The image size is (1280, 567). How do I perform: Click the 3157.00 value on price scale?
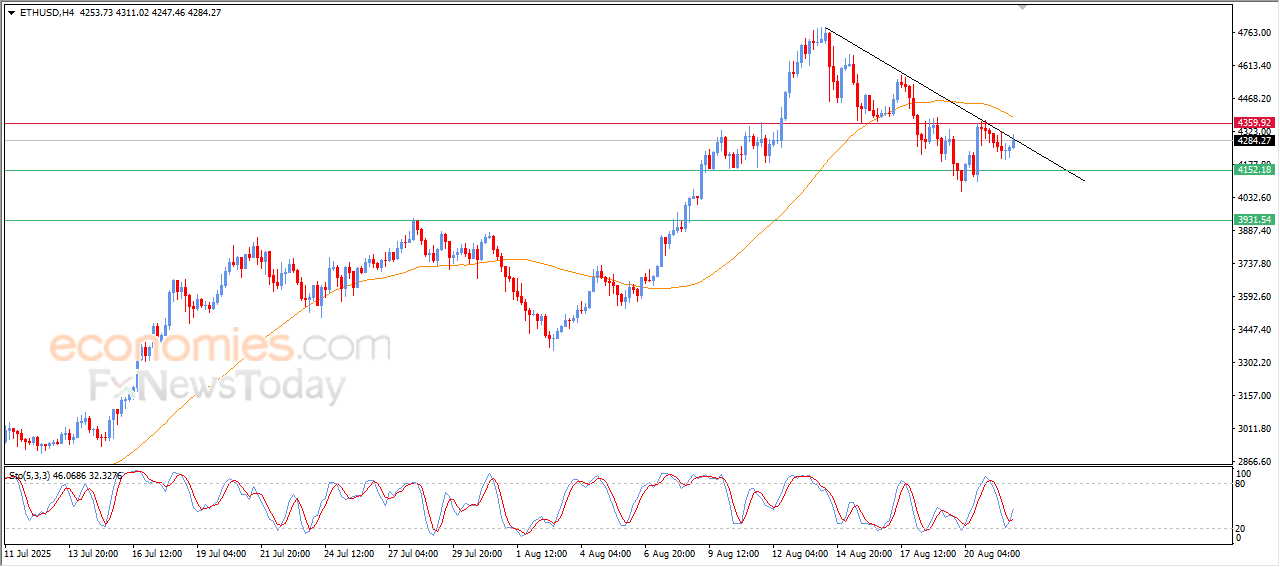(1253, 396)
